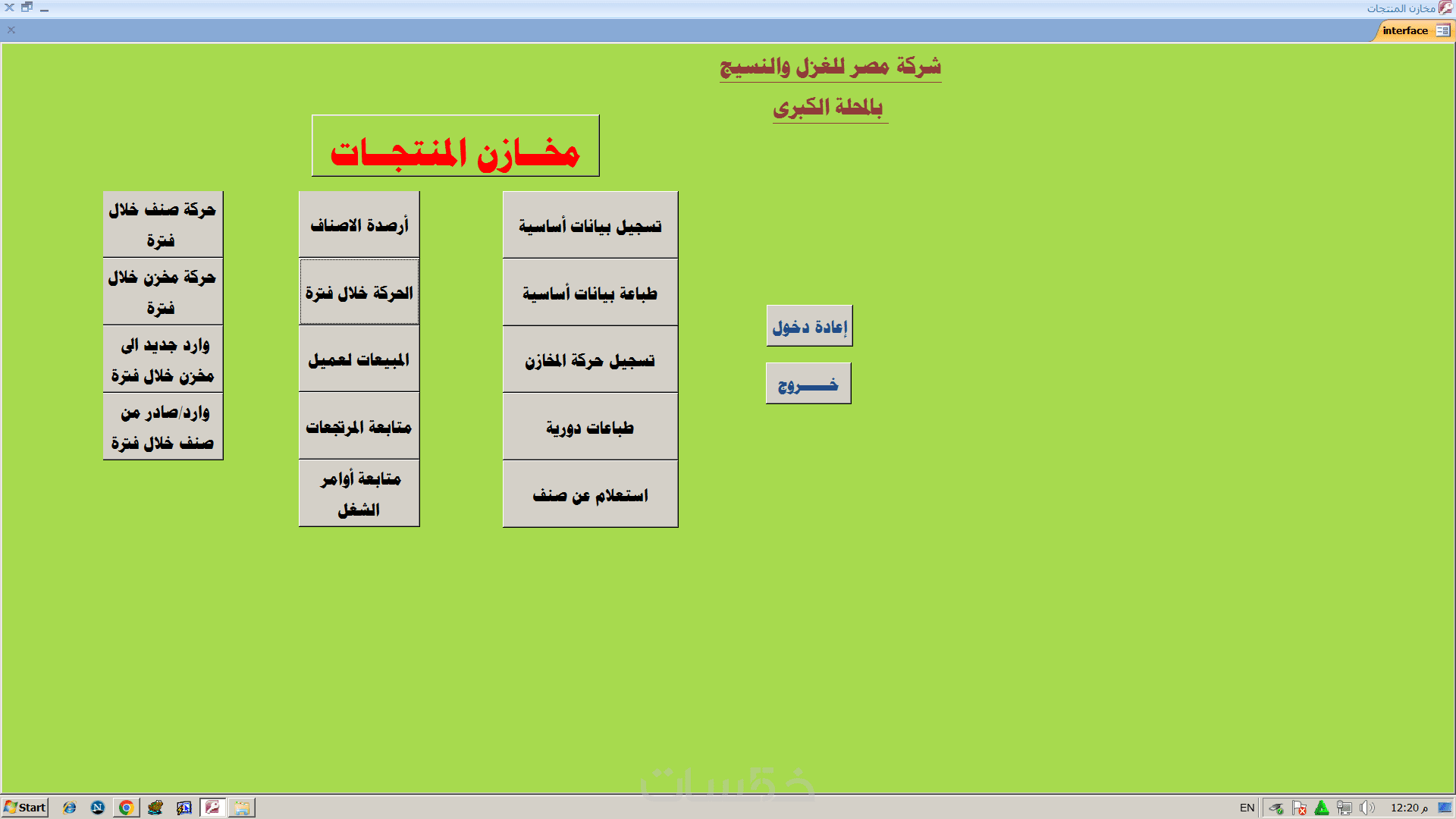Open the file explorer taskbar button
The image size is (1456, 819).
pos(242,808)
